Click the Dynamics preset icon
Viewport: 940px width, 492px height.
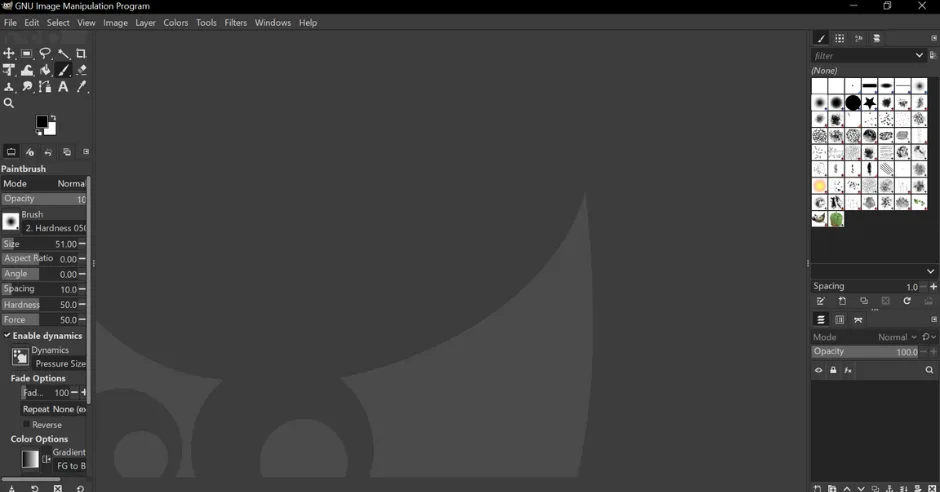click(x=20, y=357)
